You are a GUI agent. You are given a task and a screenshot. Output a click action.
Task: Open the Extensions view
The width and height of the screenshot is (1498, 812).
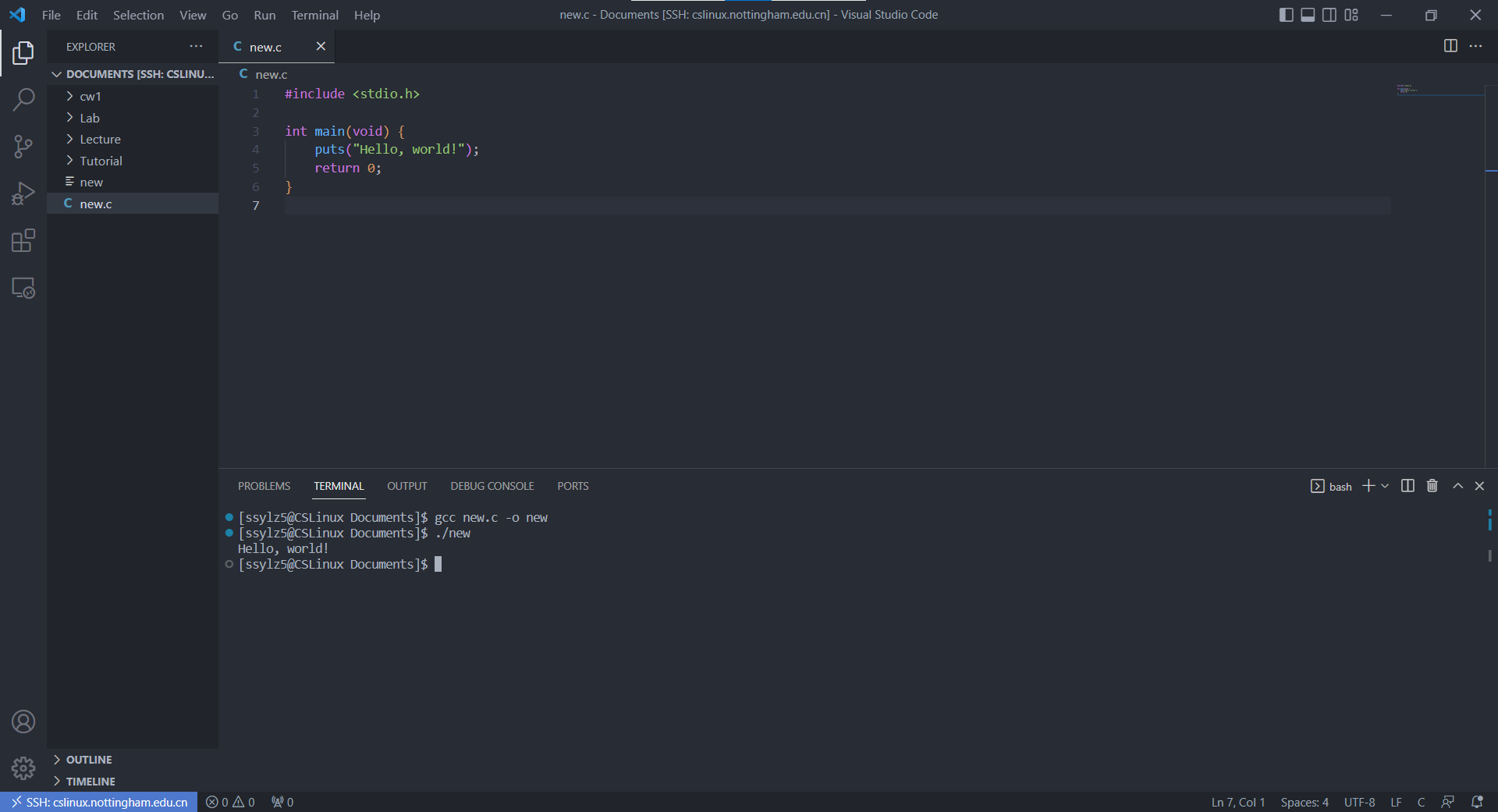pos(23,240)
